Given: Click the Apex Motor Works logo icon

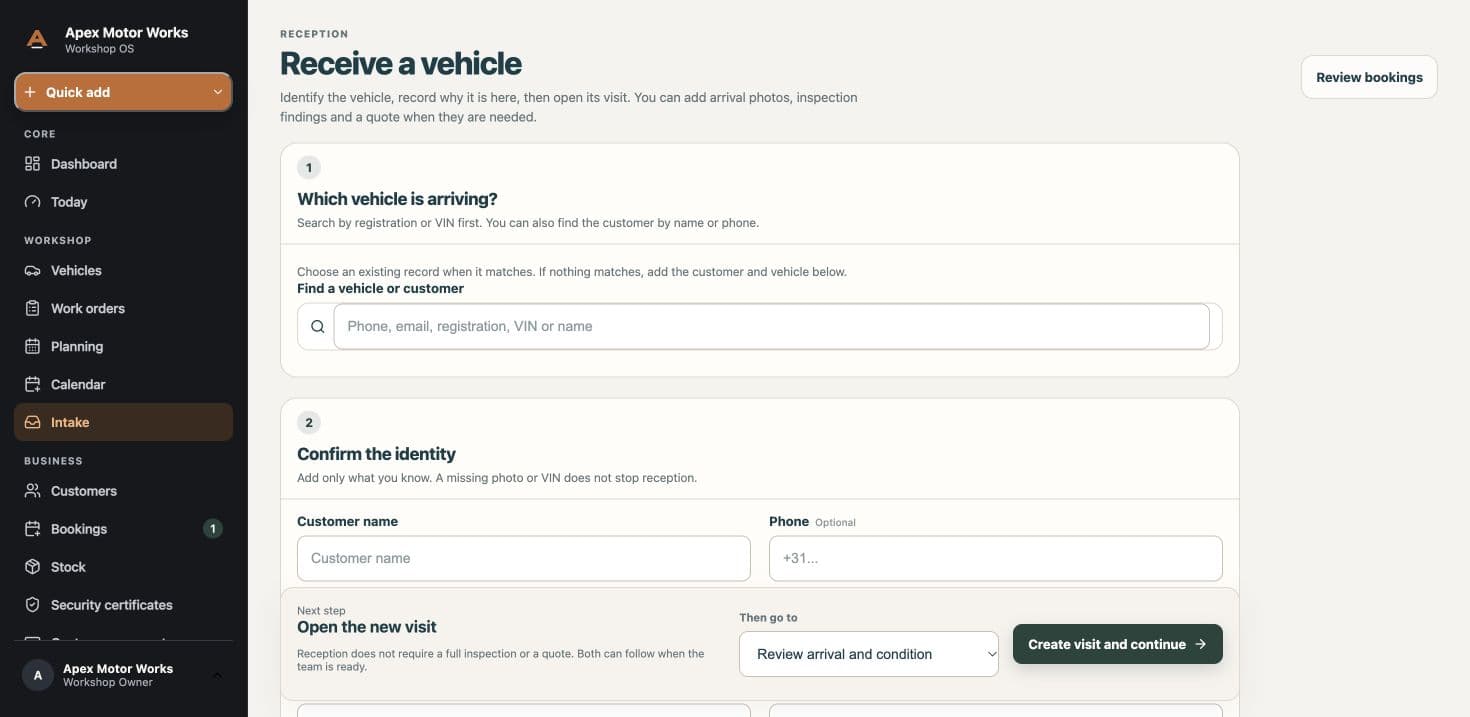Looking at the screenshot, I should [37, 40].
